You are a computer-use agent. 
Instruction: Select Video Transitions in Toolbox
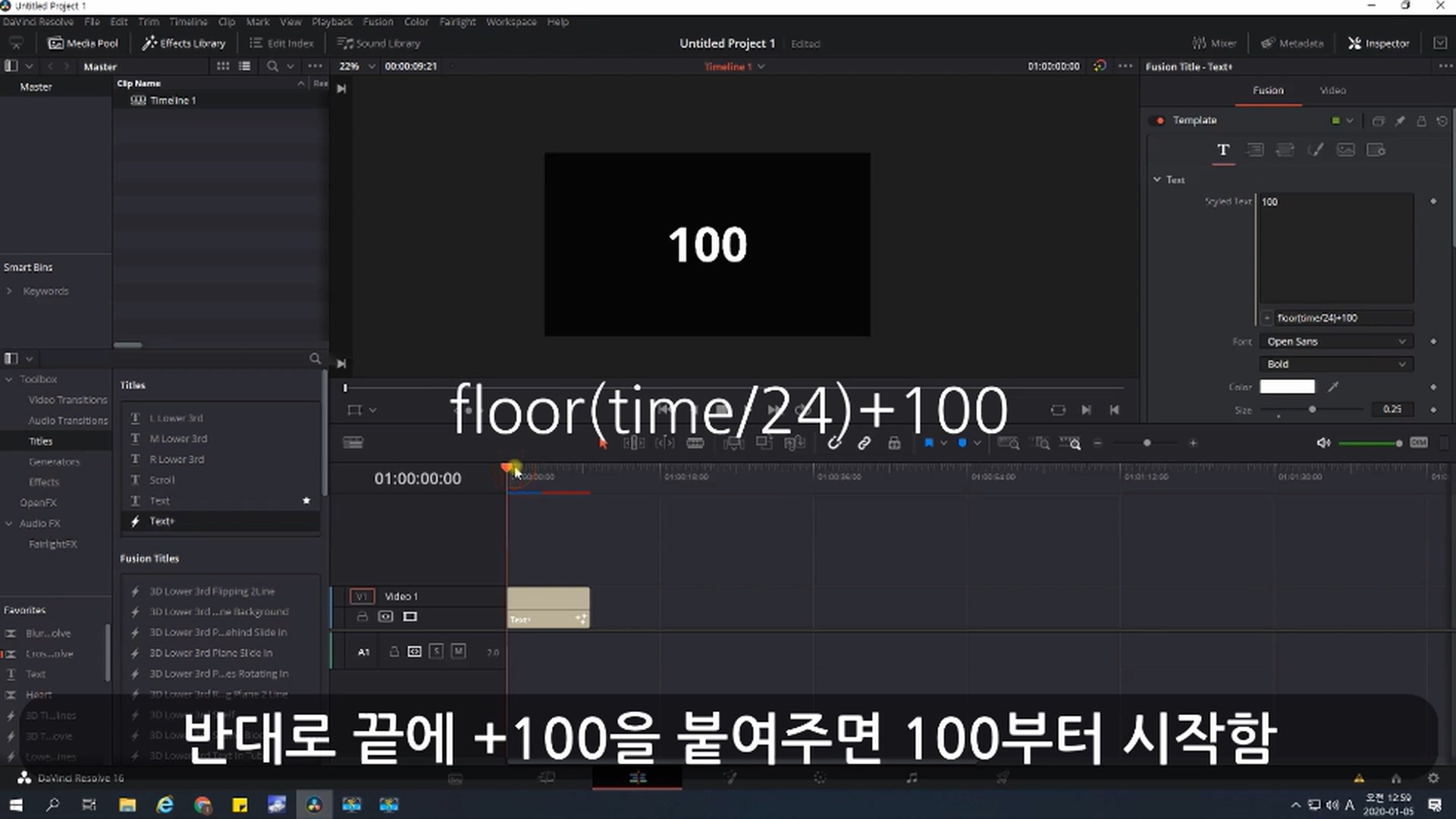(67, 400)
